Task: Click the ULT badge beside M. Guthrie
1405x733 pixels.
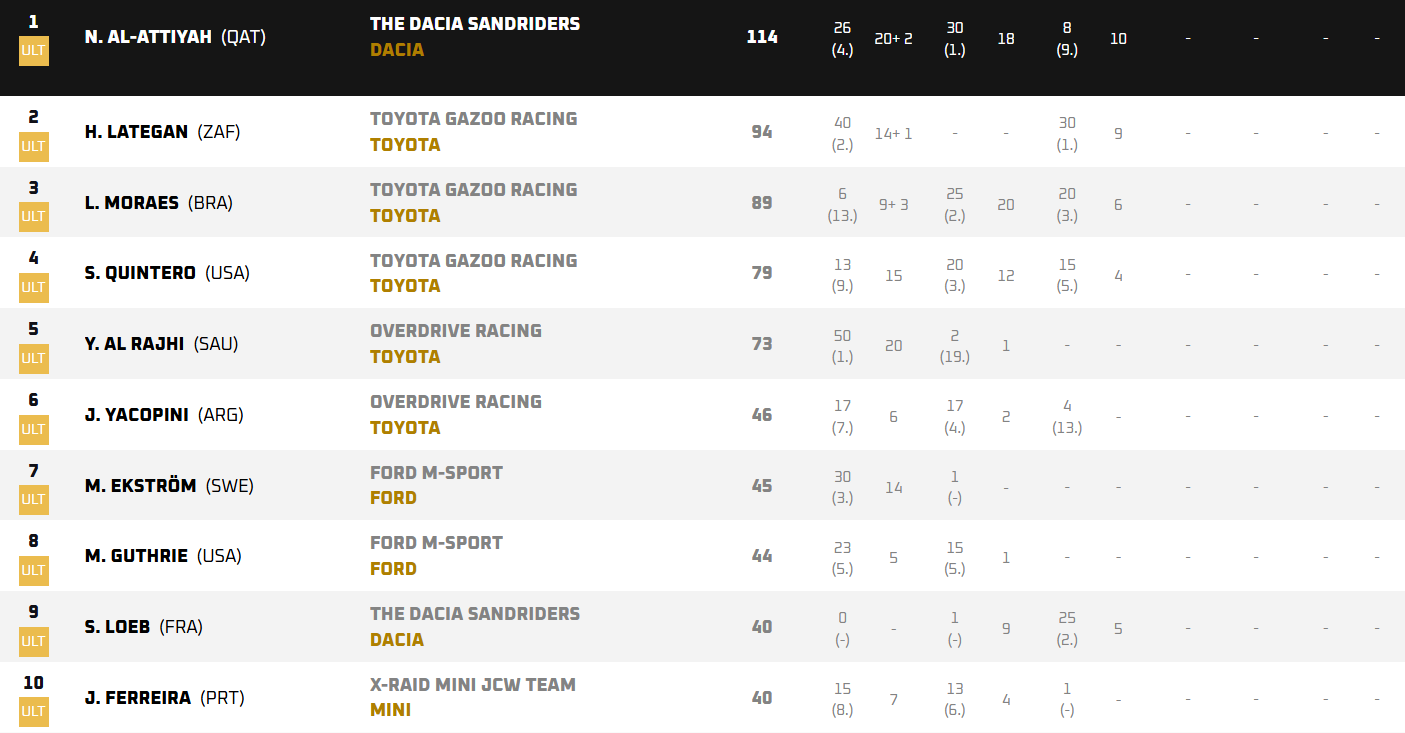Action: click(33, 570)
